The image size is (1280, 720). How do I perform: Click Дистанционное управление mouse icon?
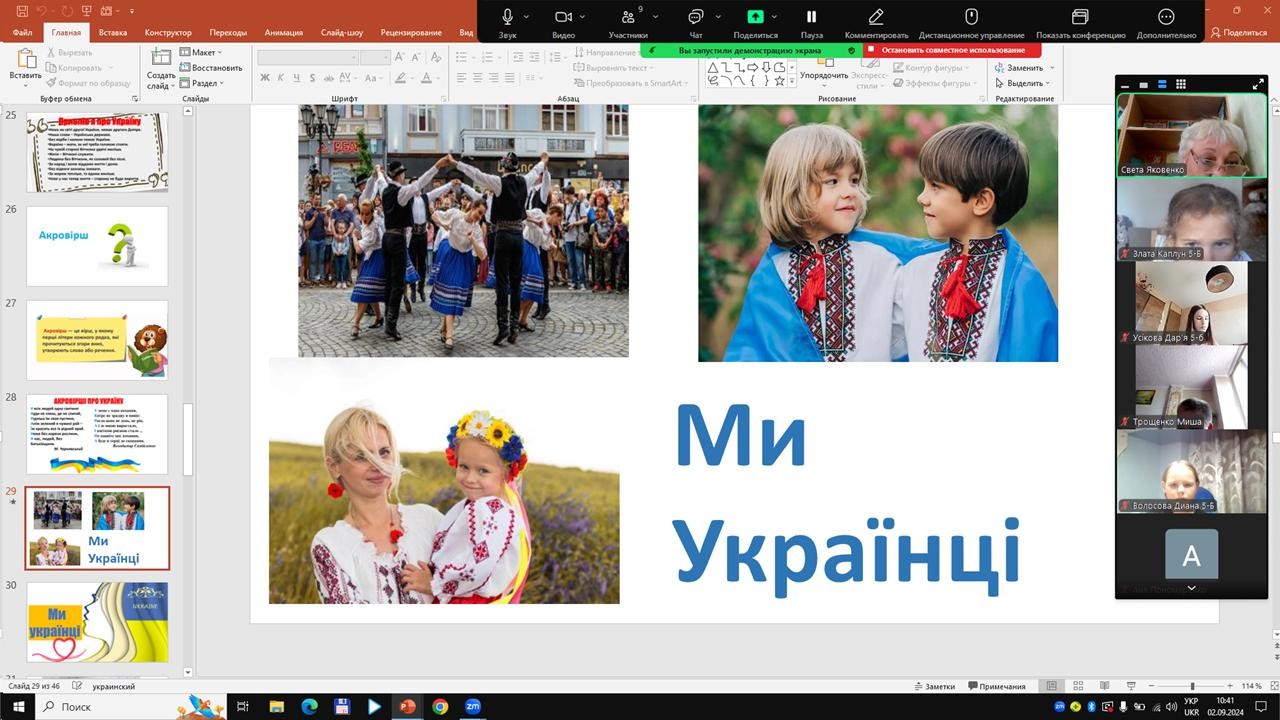click(x=970, y=18)
